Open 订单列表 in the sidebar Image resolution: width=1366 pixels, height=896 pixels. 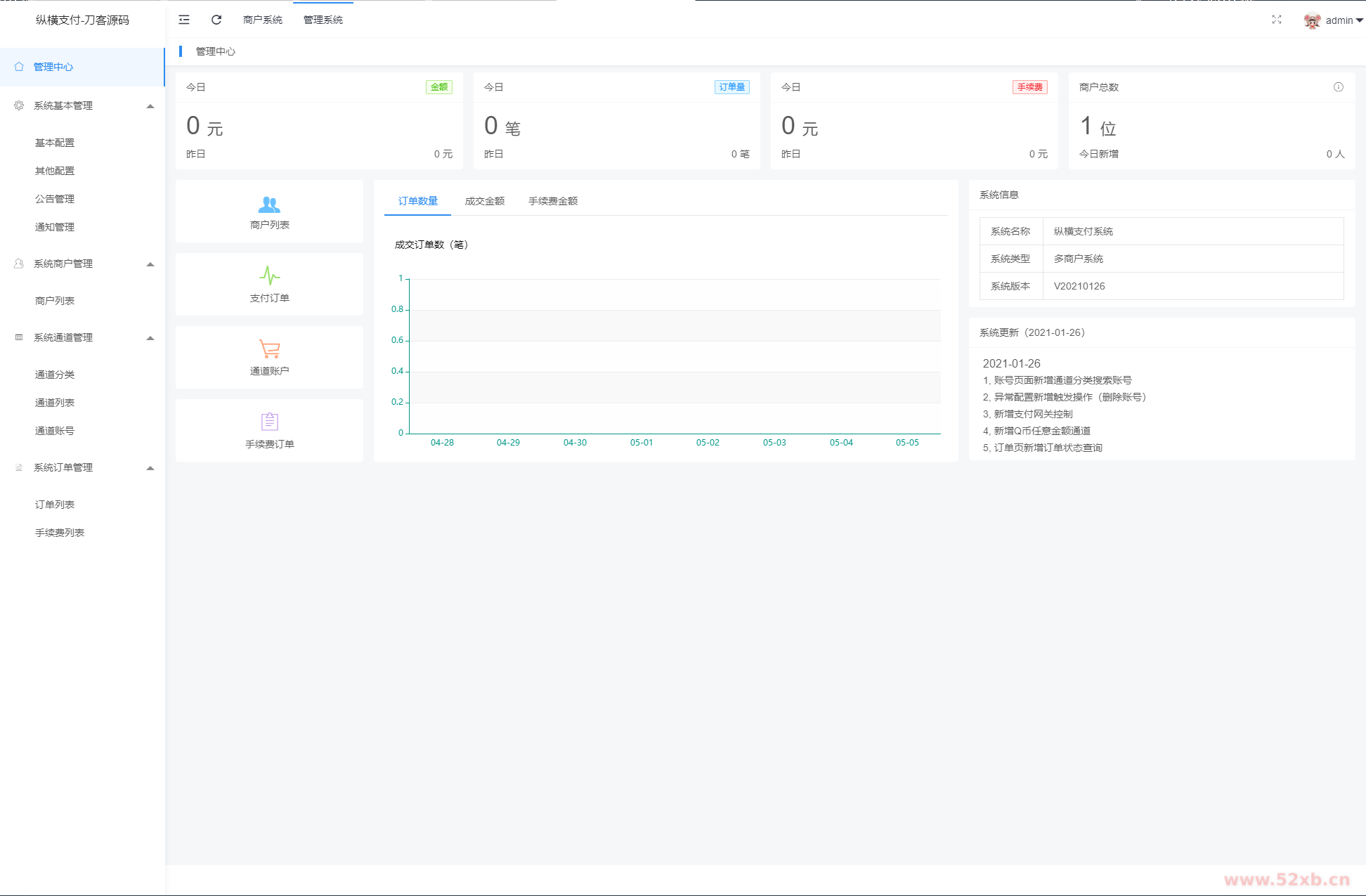55,505
